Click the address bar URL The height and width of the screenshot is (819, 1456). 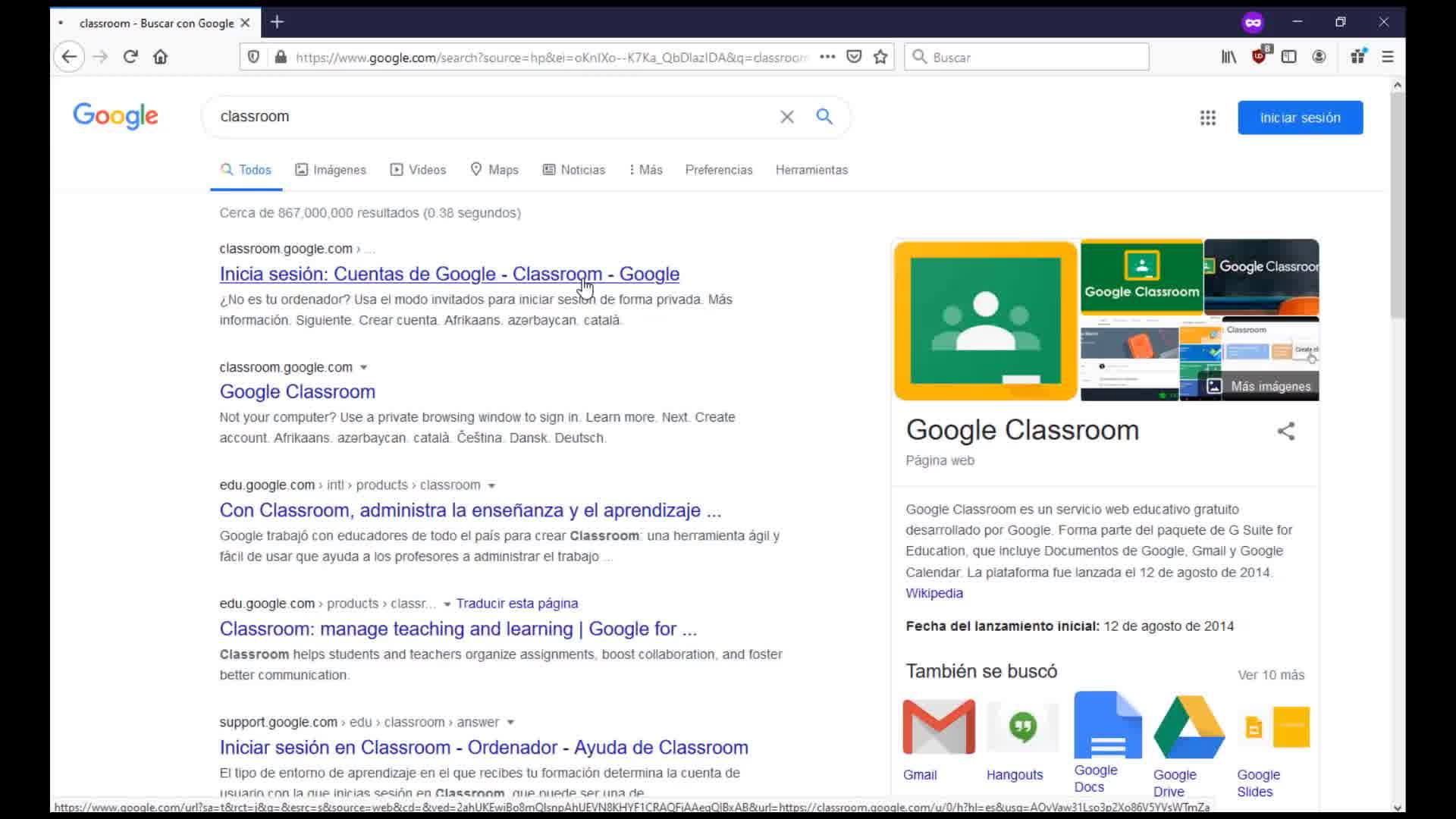click(552, 58)
